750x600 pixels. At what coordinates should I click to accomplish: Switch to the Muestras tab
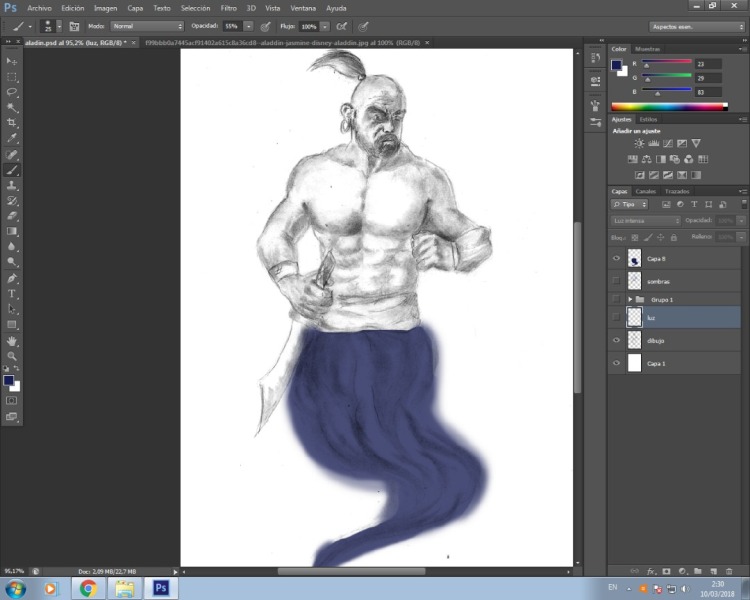click(647, 49)
